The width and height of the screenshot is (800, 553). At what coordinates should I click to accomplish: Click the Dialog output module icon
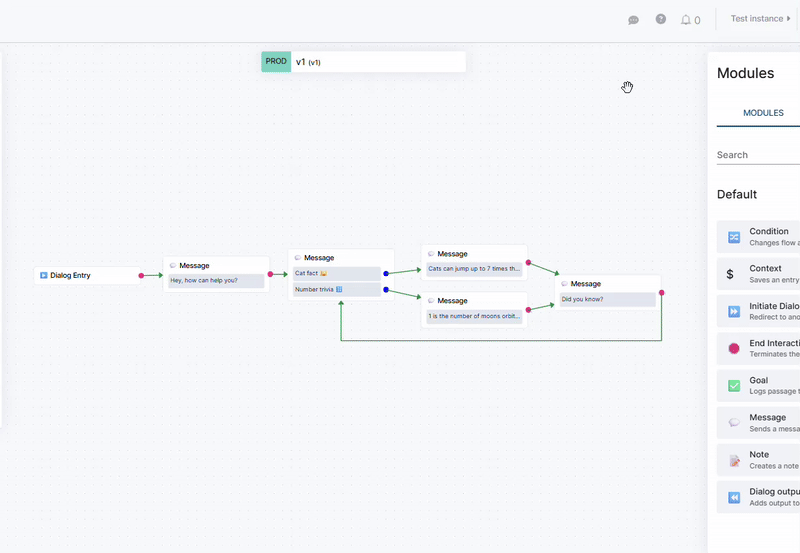point(734,497)
